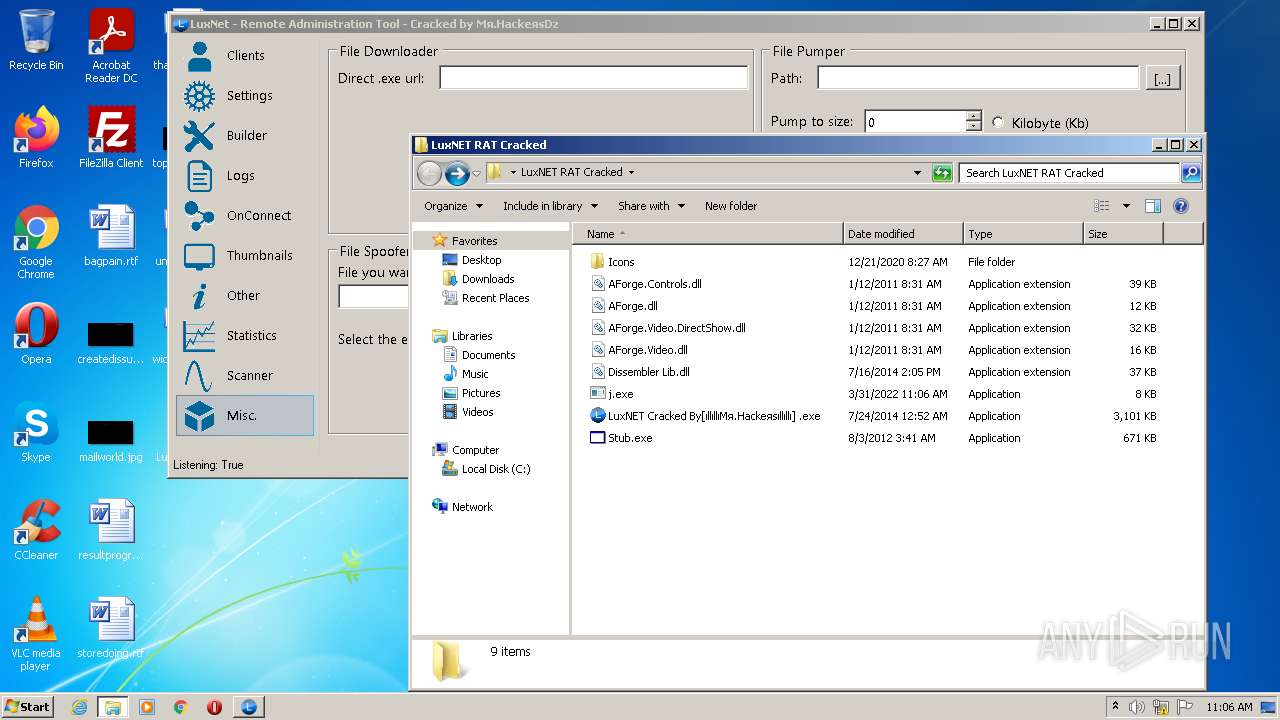This screenshot has height=720, width=1280.
Task: Open CCleaner desktop shortcut
Action: pyautogui.click(x=36, y=530)
